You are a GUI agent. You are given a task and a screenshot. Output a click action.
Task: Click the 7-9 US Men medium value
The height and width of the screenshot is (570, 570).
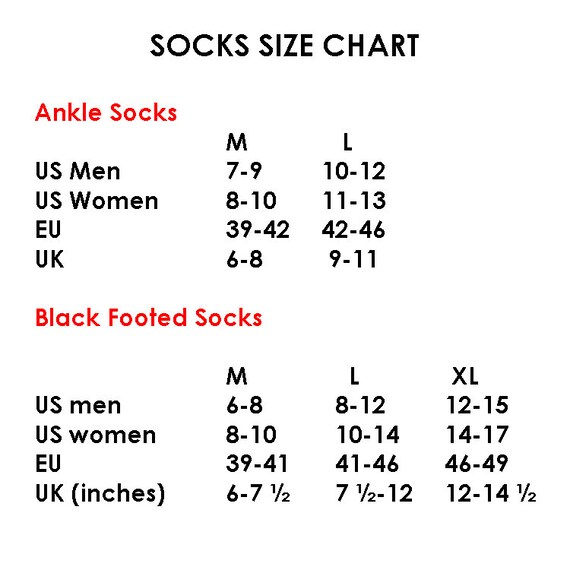click(x=244, y=171)
